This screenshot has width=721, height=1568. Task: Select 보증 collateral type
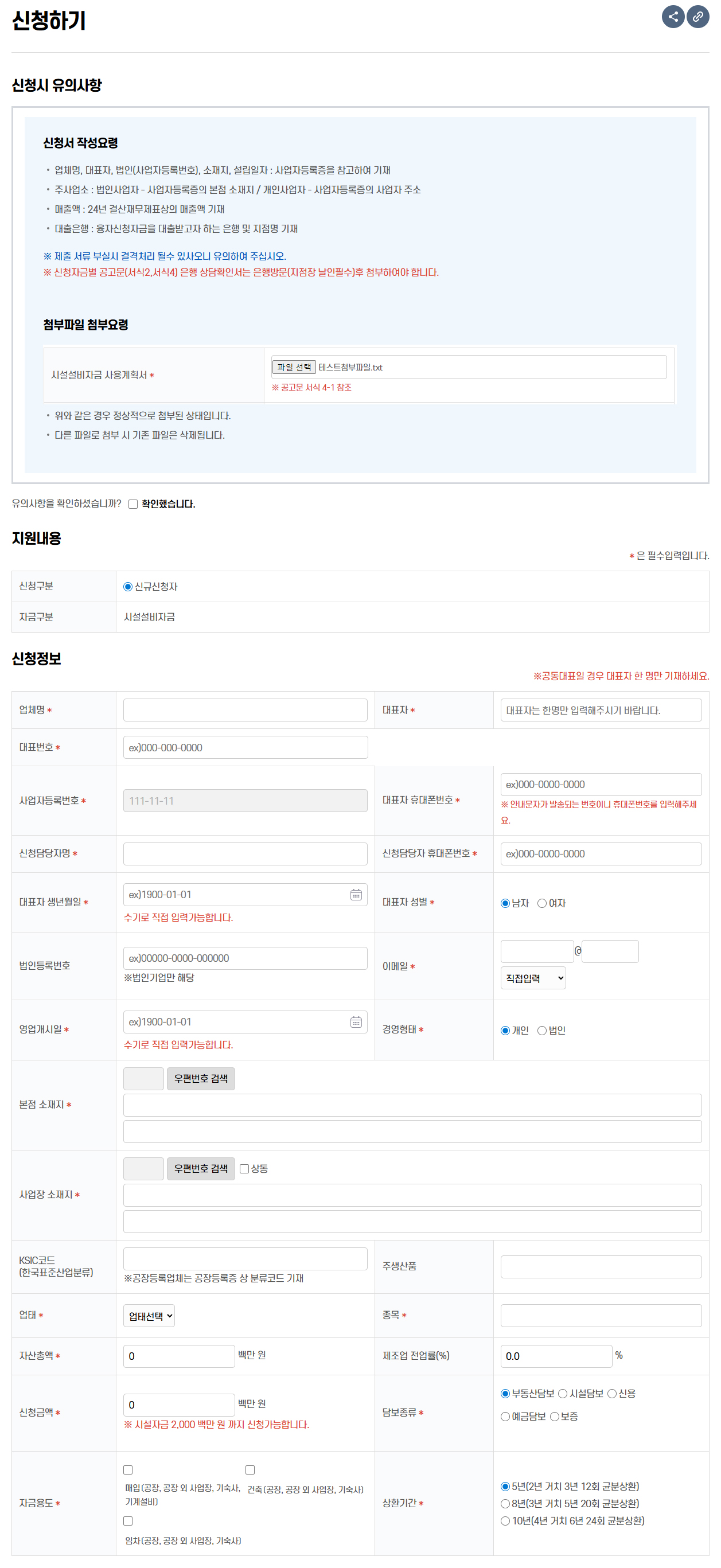[x=554, y=1417]
